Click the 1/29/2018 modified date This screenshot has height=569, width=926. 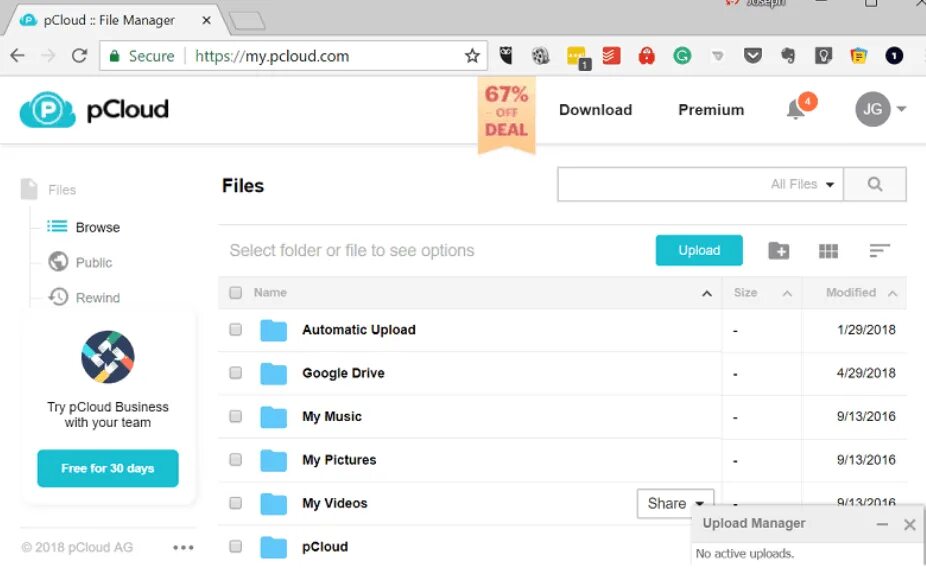tap(866, 330)
